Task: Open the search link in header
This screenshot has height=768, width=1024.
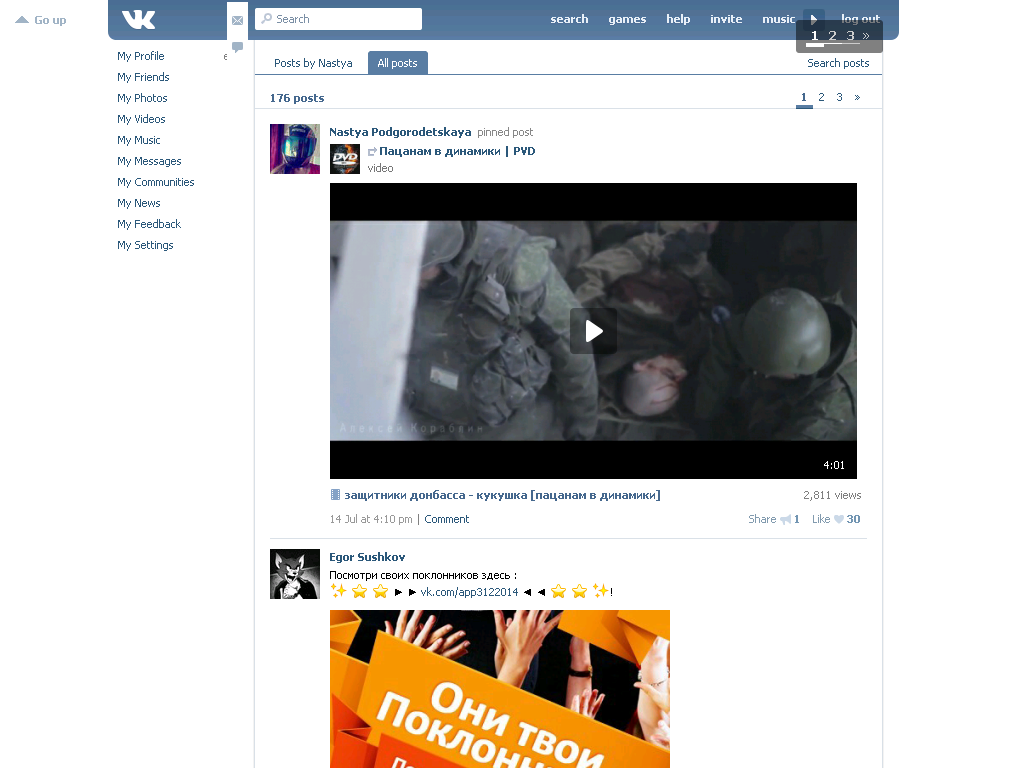Action: (x=569, y=19)
